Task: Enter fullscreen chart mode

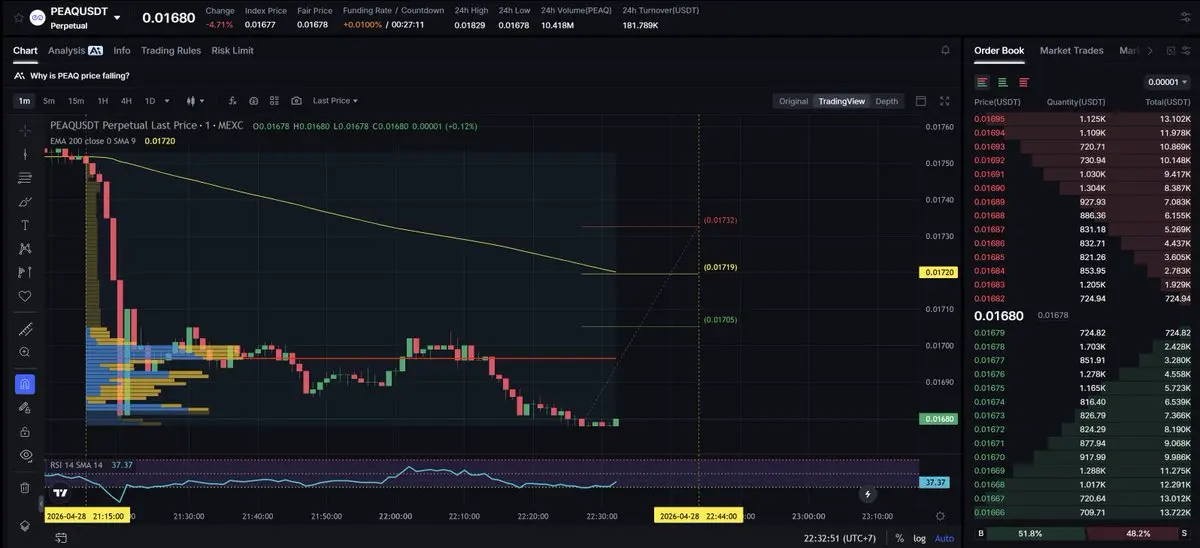Action: pyautogui.click(x=945, y=101)
